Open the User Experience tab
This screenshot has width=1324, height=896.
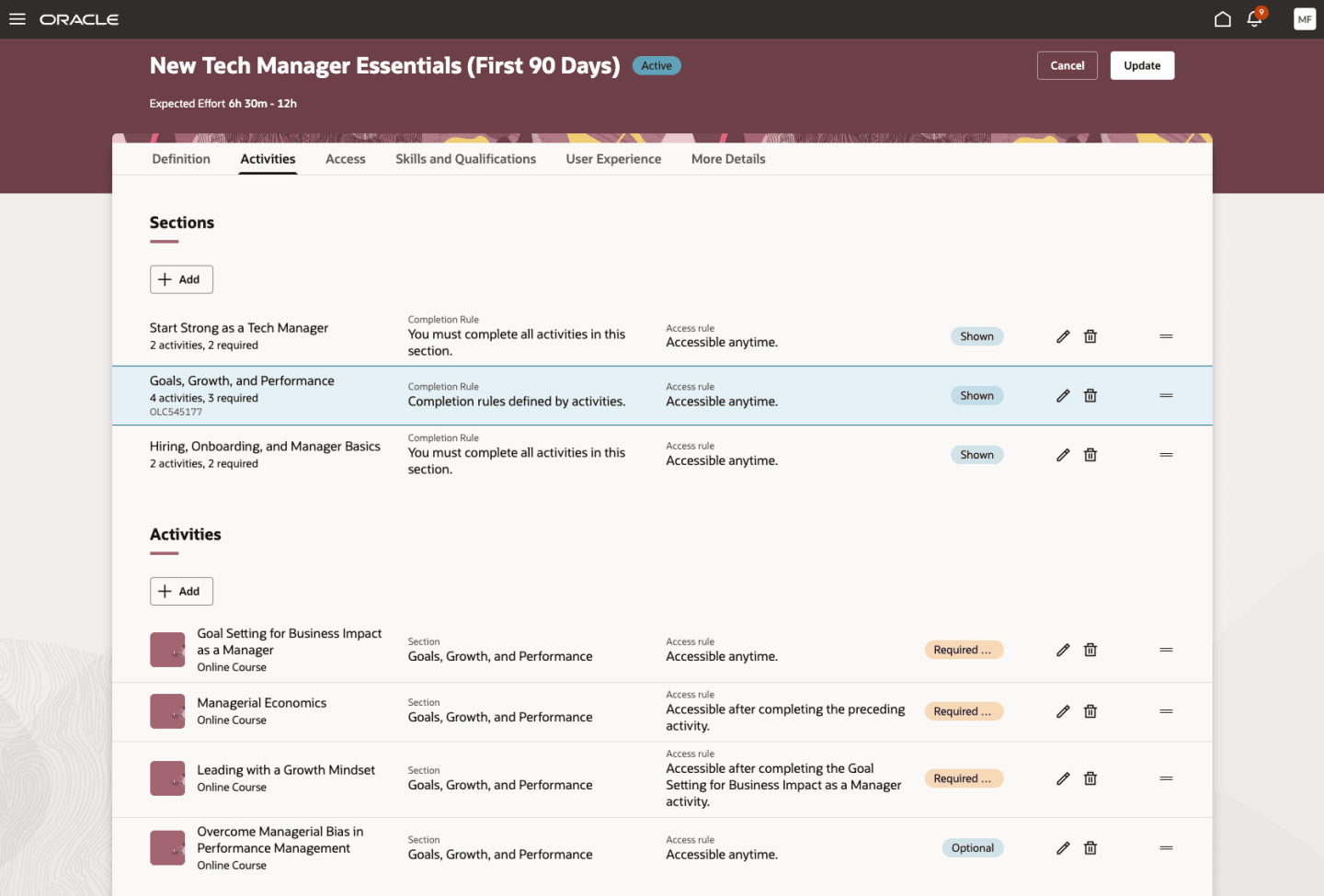613,159
